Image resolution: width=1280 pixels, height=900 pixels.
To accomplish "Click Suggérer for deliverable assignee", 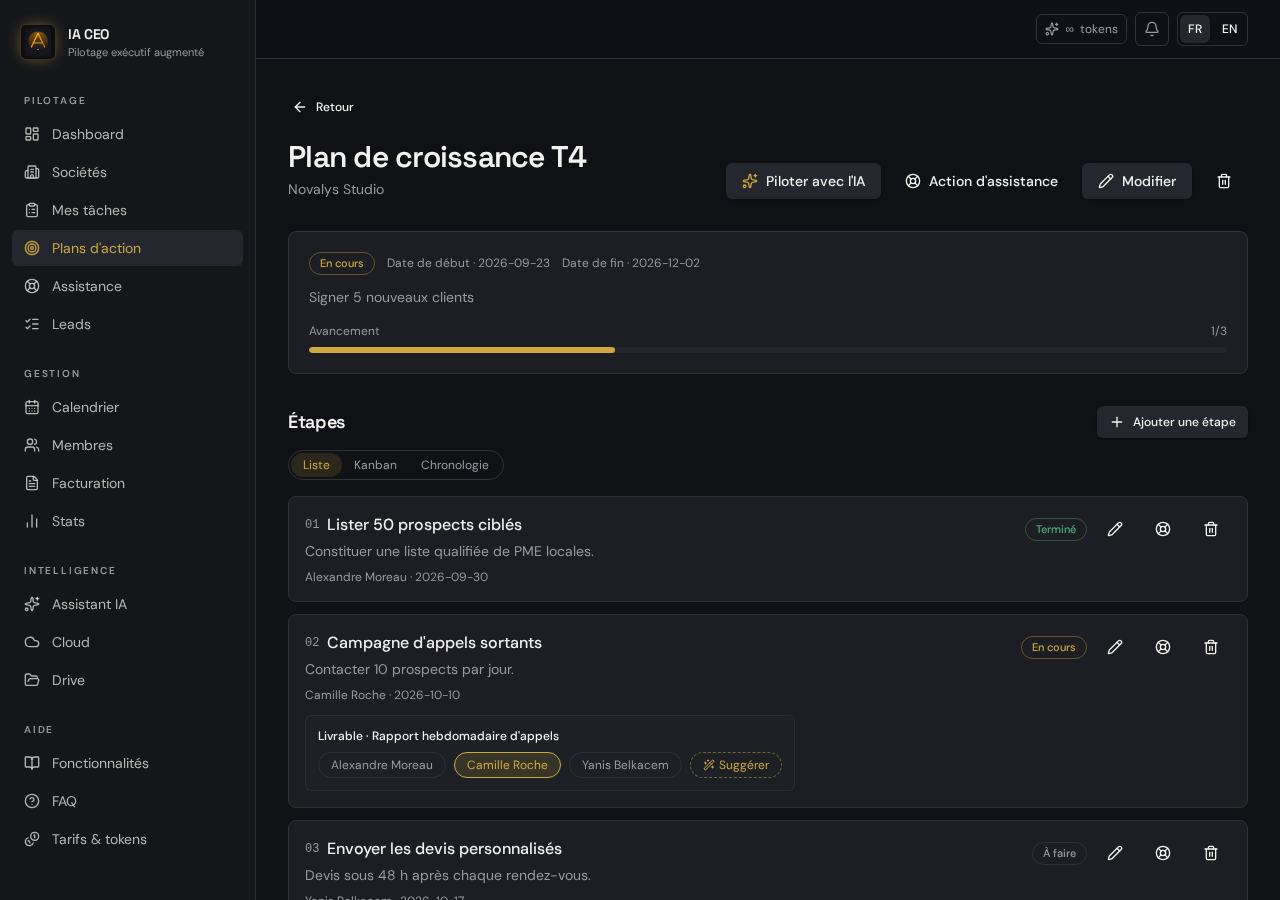I will pos(736,765).
